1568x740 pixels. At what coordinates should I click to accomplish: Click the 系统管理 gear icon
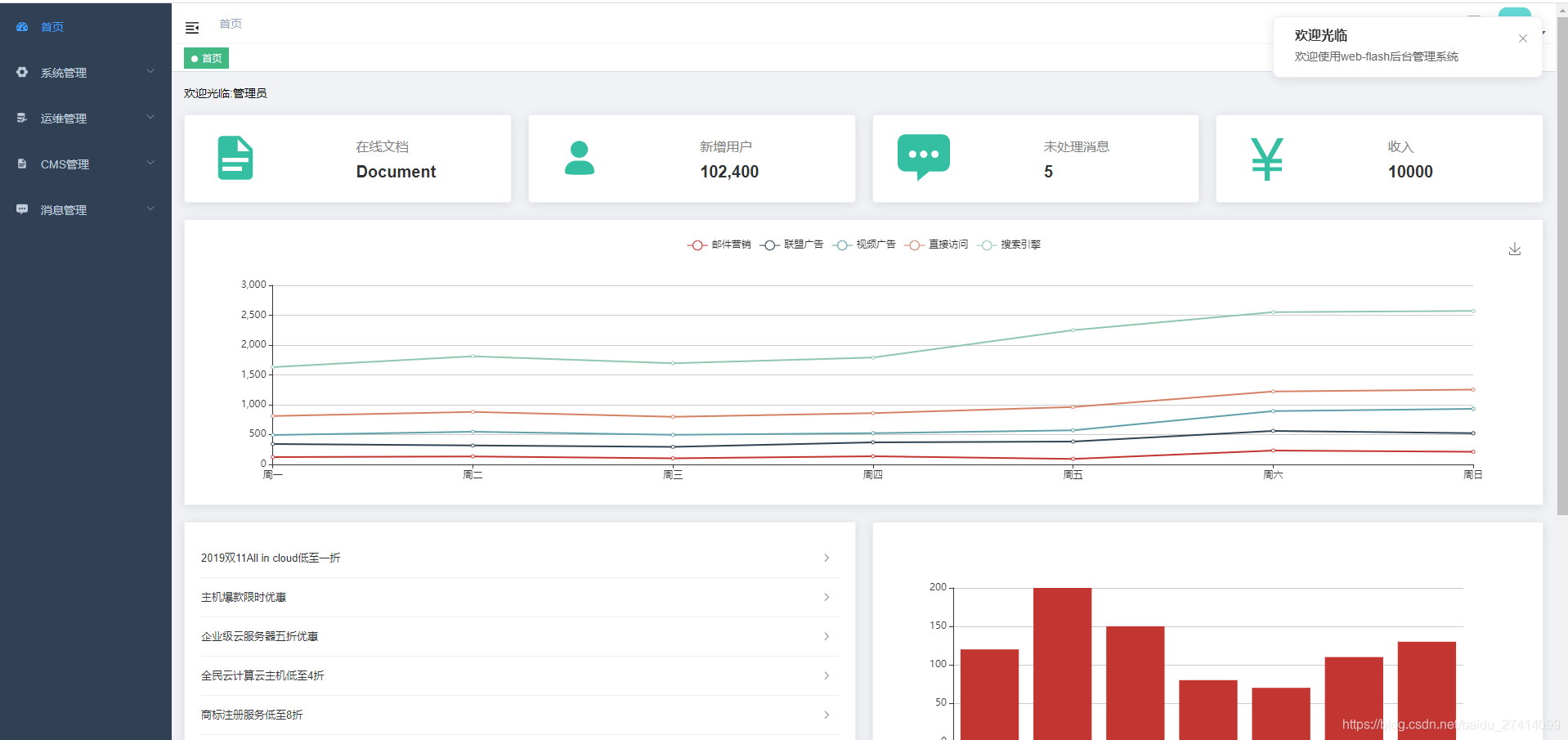tap(22, 72)
